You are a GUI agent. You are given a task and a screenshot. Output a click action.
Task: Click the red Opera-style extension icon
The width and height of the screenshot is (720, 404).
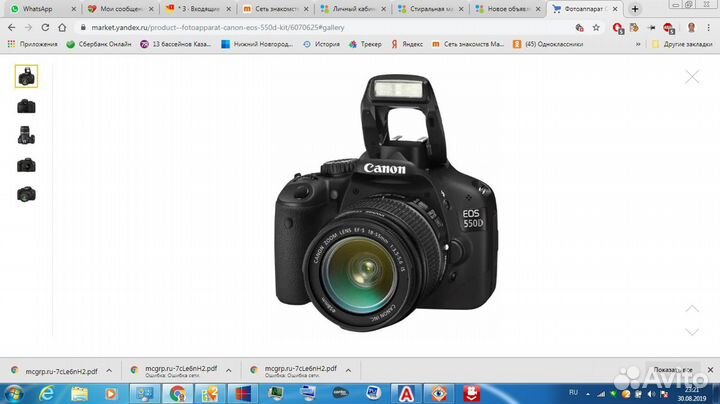pyautogui.click(x=618, y=28)
